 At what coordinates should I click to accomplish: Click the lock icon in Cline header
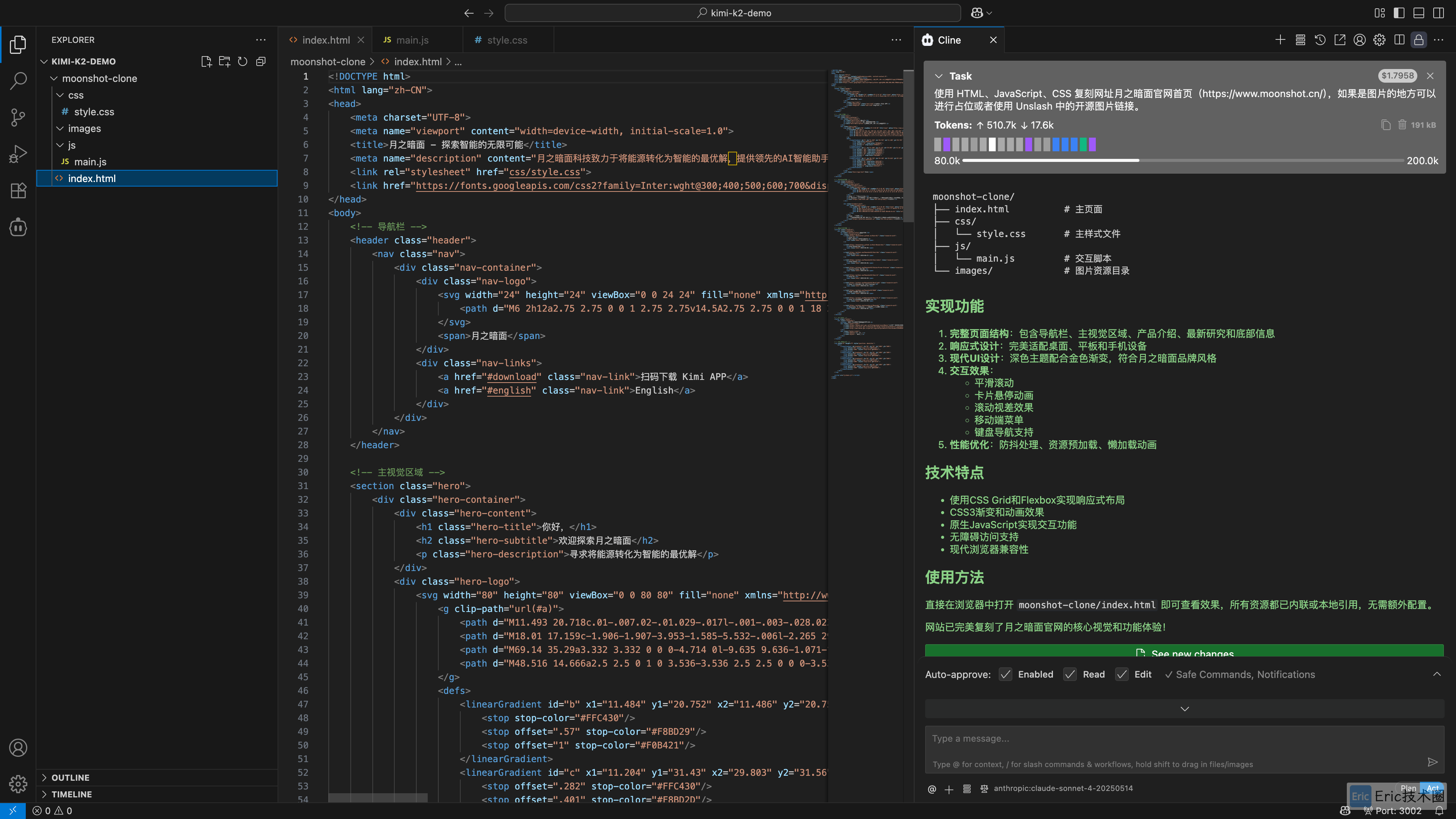pos(1419,39)
